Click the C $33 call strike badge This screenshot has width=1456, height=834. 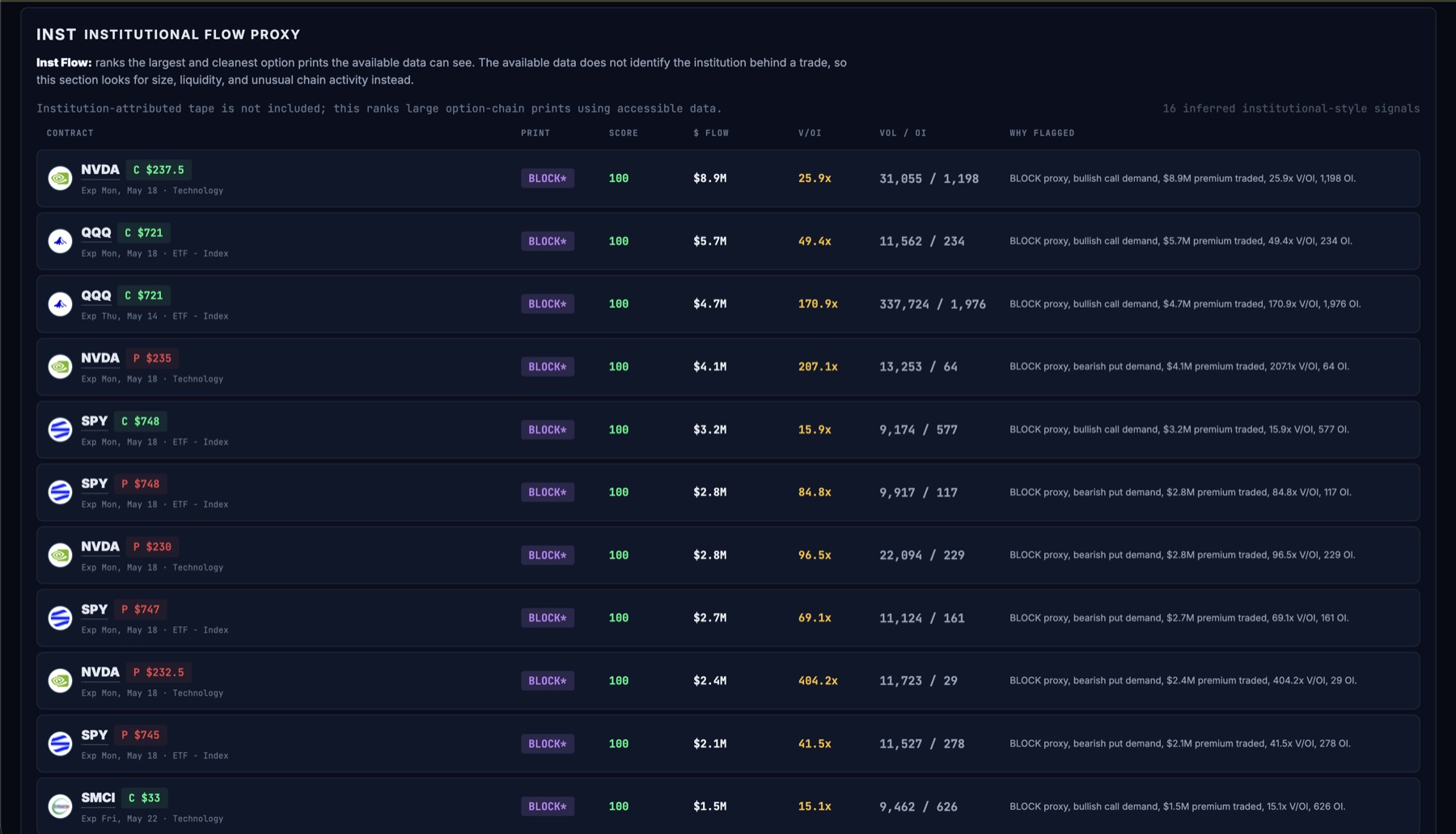145,798
